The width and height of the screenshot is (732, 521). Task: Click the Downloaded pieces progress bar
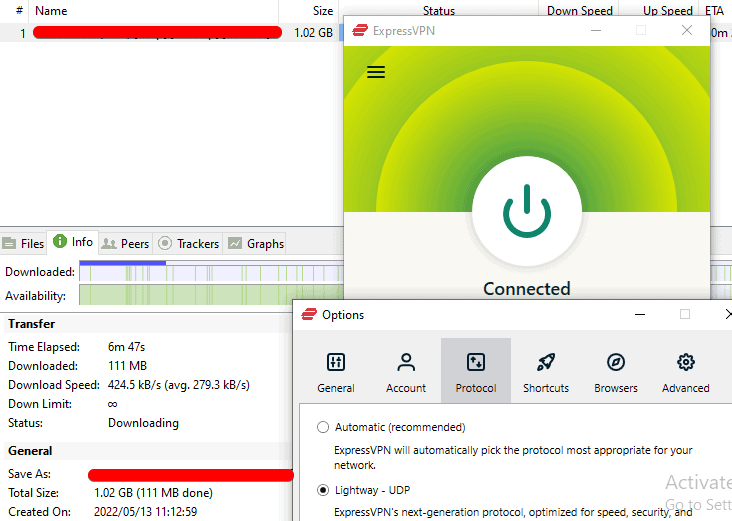[211, 272]
